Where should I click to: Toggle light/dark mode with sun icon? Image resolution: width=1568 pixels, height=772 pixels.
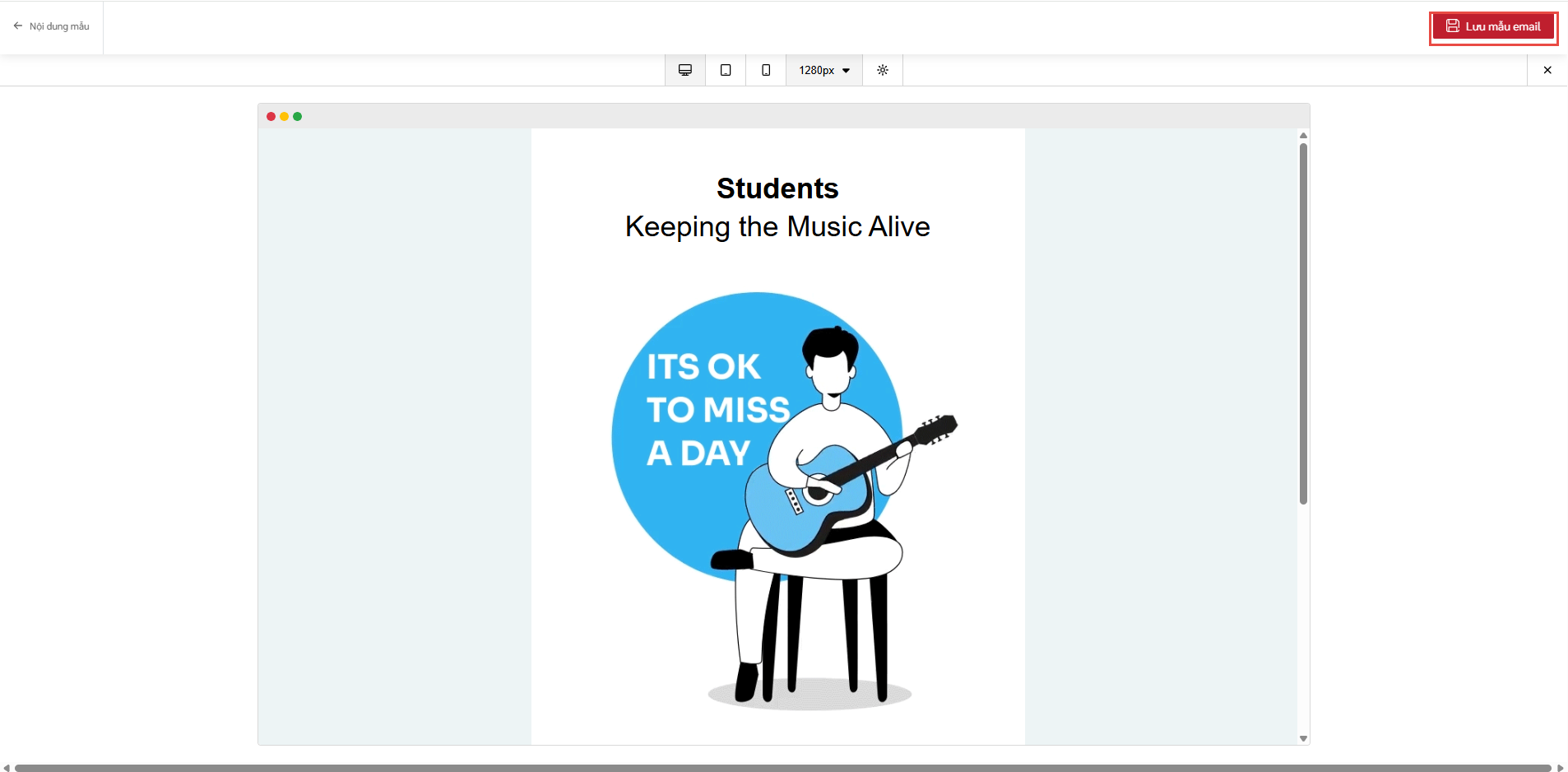(x=883, y=70)
